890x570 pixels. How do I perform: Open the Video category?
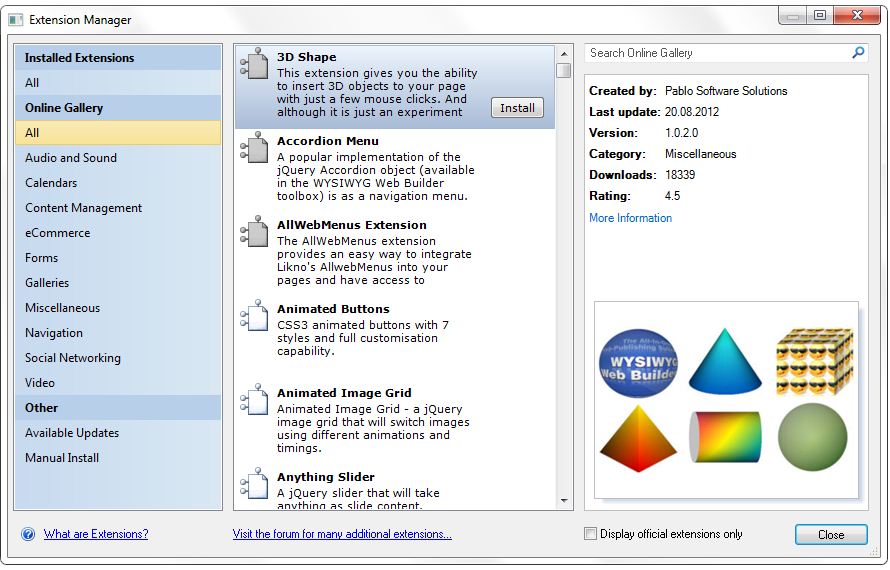tap(118, 383)
